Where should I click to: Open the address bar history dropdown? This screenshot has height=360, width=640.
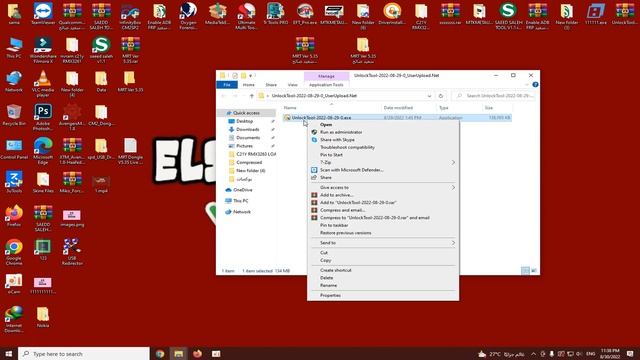[x=429, y=96]
